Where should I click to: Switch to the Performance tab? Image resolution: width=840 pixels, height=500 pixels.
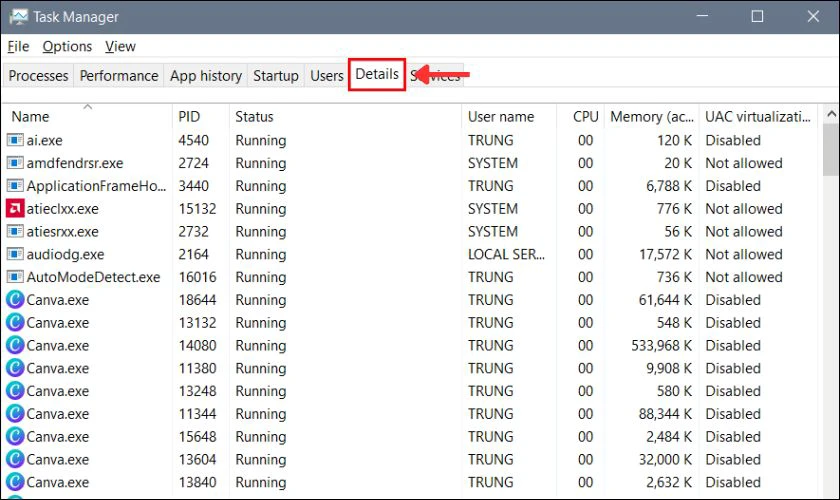click(x=119, y=76)
